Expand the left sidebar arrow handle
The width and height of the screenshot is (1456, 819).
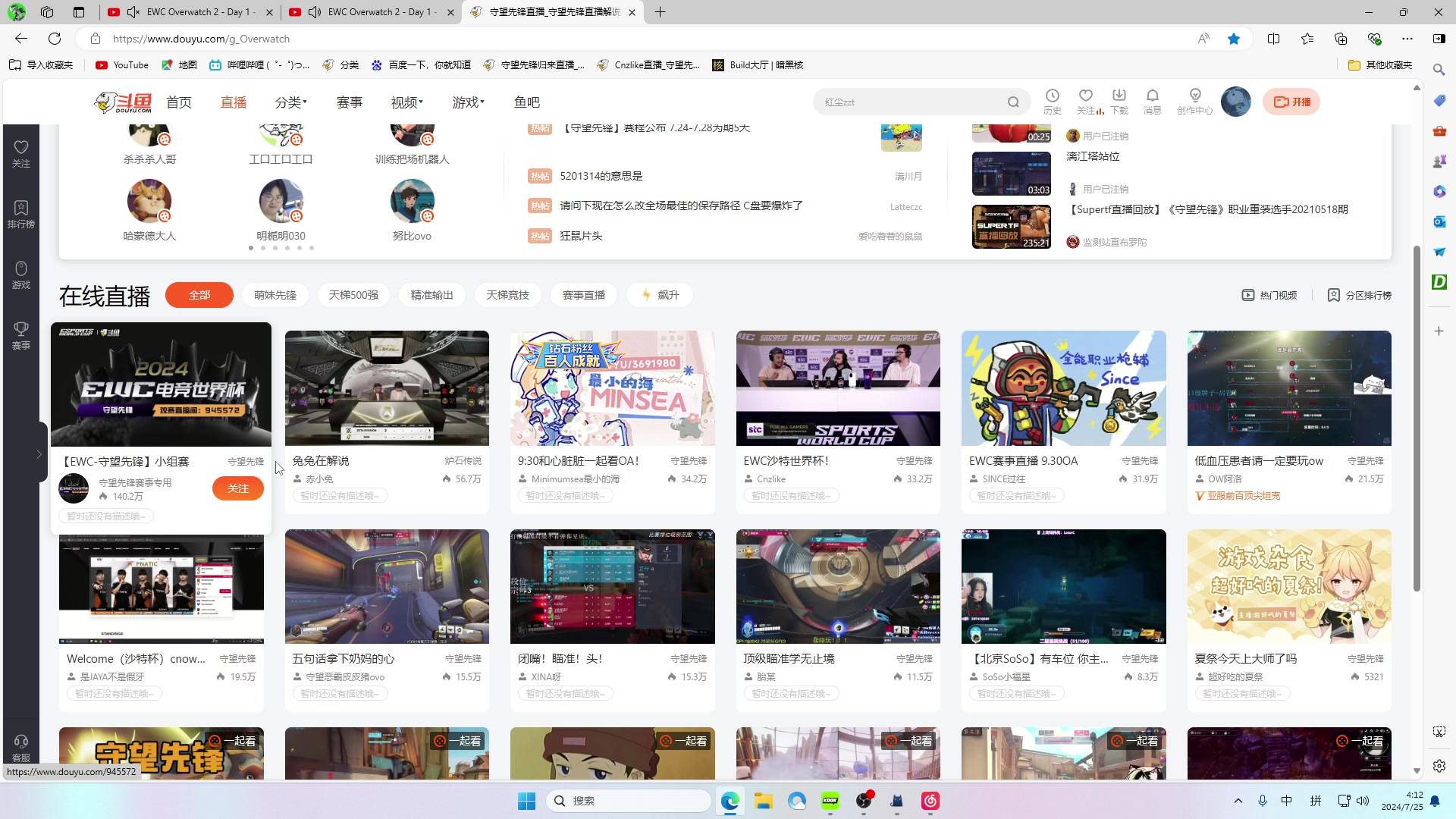pyautogui.click(x=39, y=453)
